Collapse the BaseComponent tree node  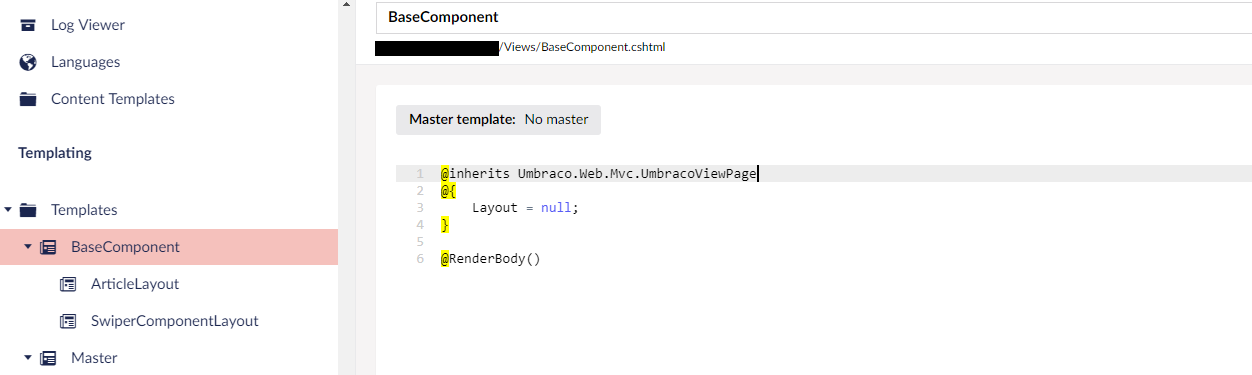tap(28, 247)
